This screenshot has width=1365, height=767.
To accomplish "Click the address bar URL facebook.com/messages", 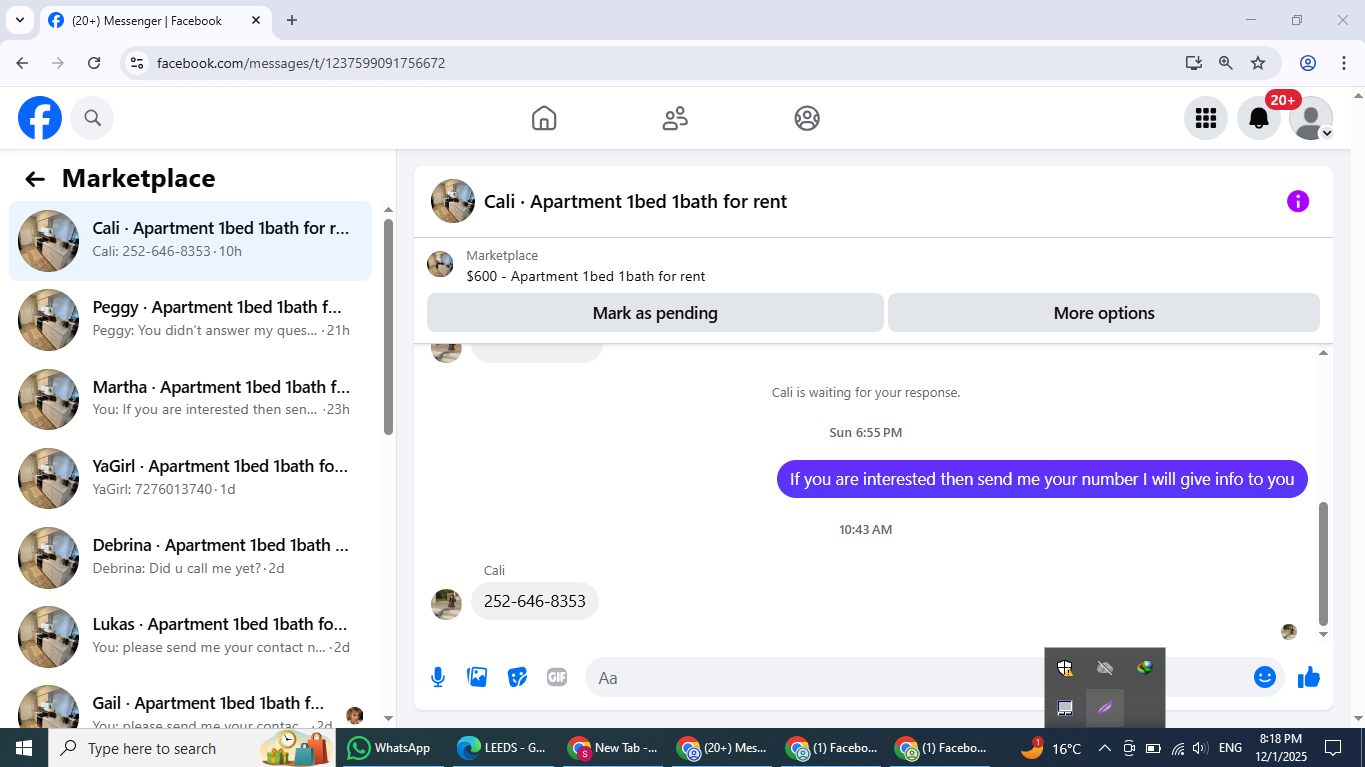I will (x=301, y=63).
